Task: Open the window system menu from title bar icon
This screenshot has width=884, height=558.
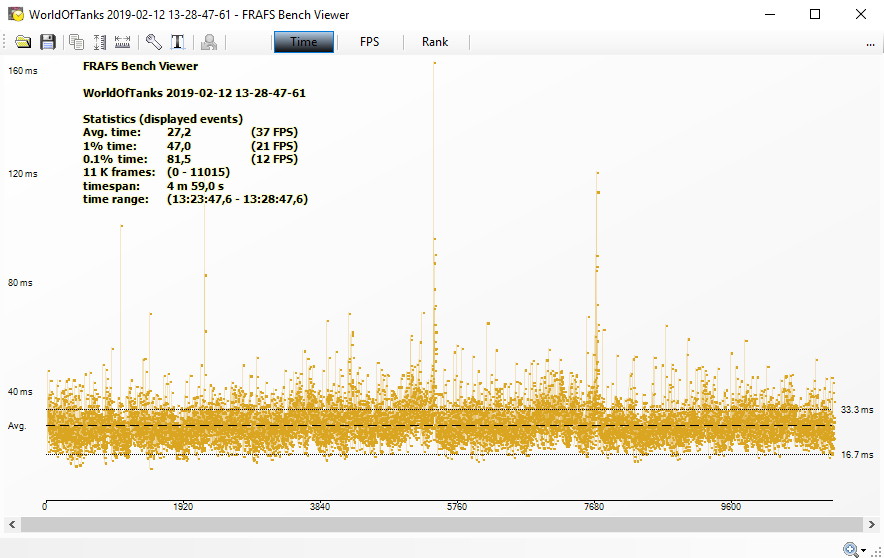Action: click(x=15, y=14)
